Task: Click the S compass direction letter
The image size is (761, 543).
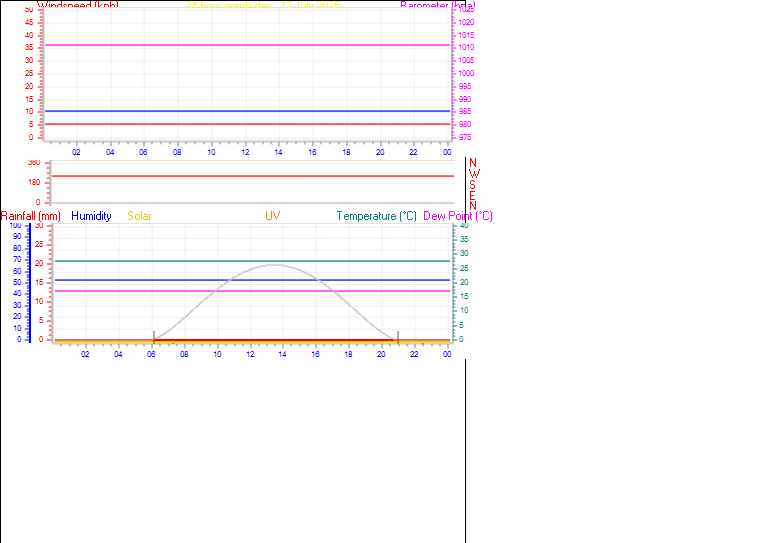Action: 473,185
